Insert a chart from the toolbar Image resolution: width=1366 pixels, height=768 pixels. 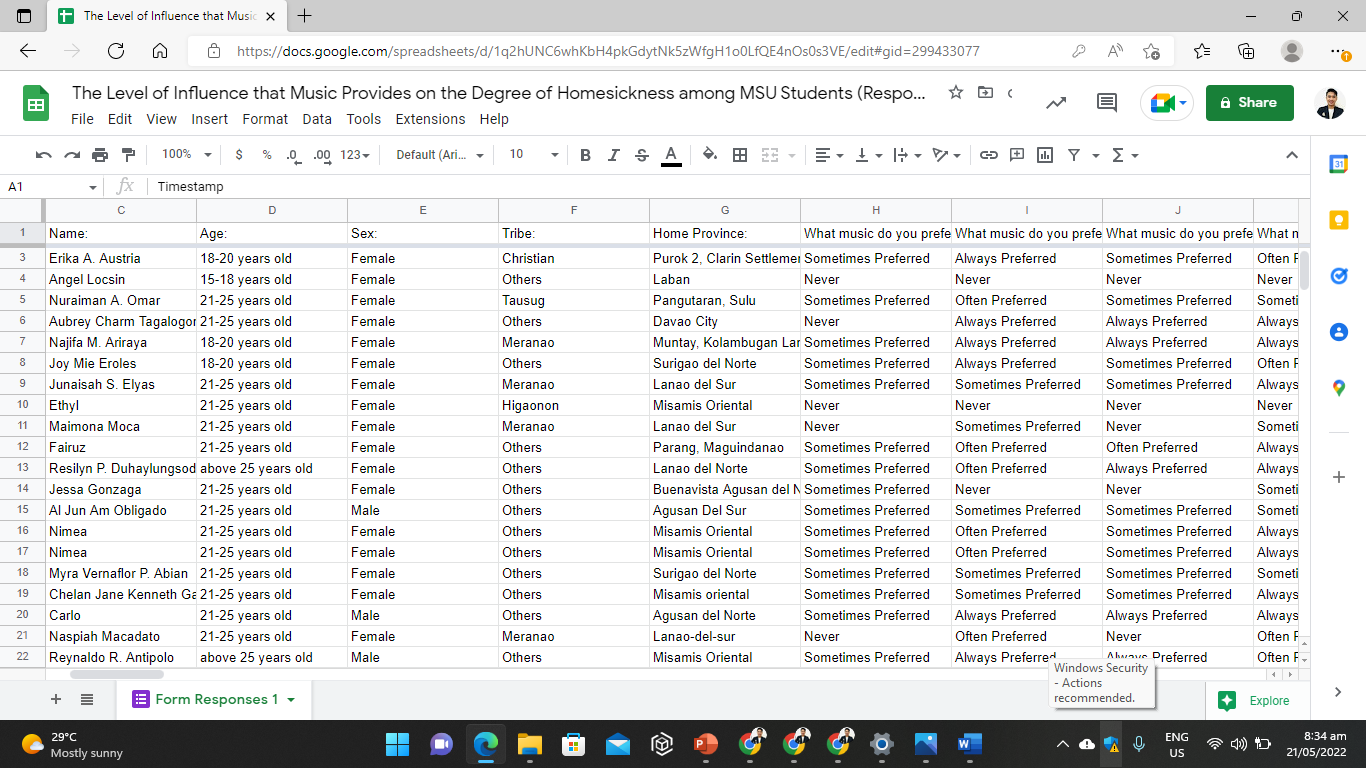click(1045, 155)
